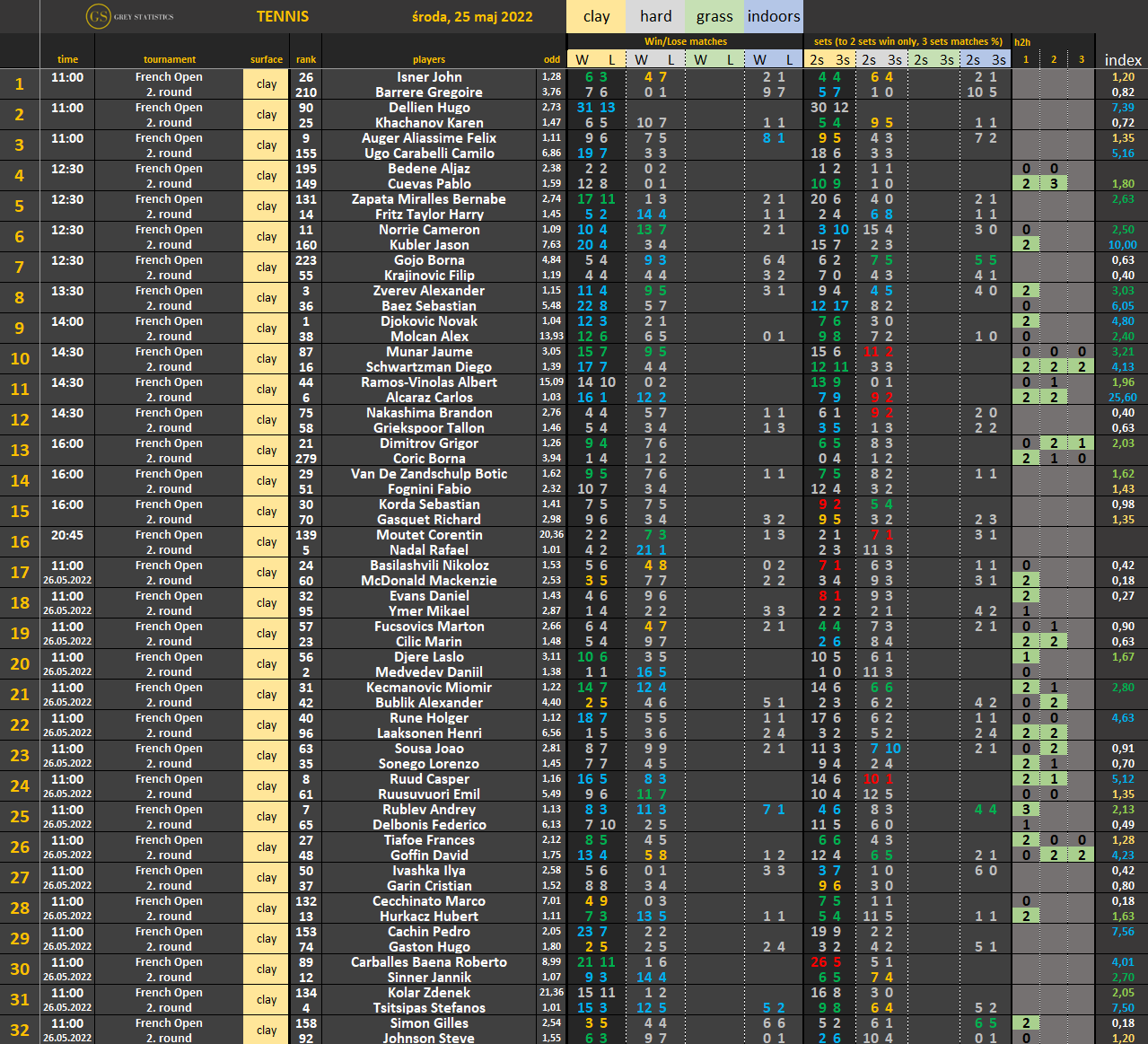Click clay surface cell for Nadal match

coord(267,542)
